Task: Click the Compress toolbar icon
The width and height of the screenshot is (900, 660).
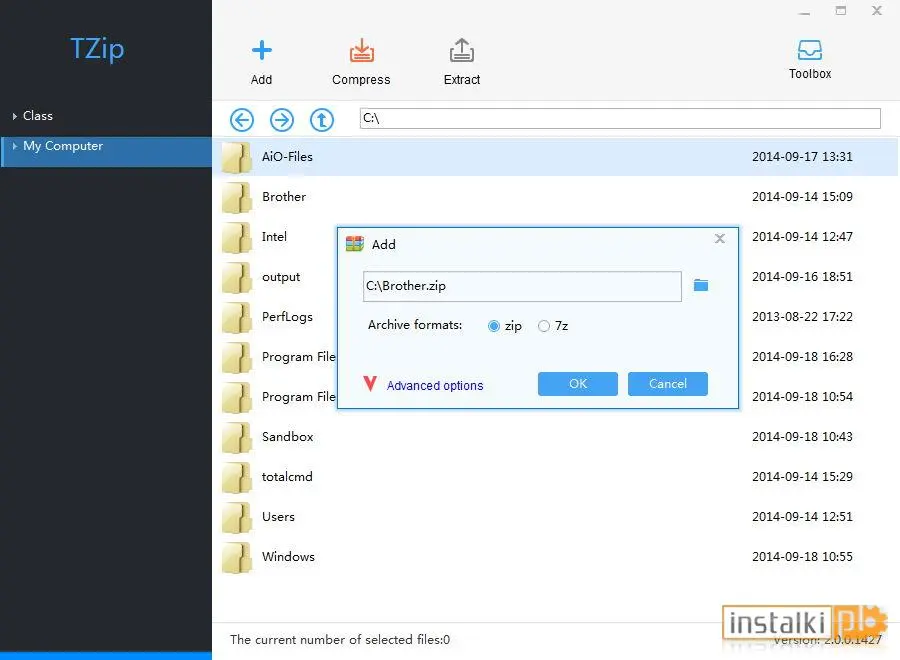Action: click(362, 51)
